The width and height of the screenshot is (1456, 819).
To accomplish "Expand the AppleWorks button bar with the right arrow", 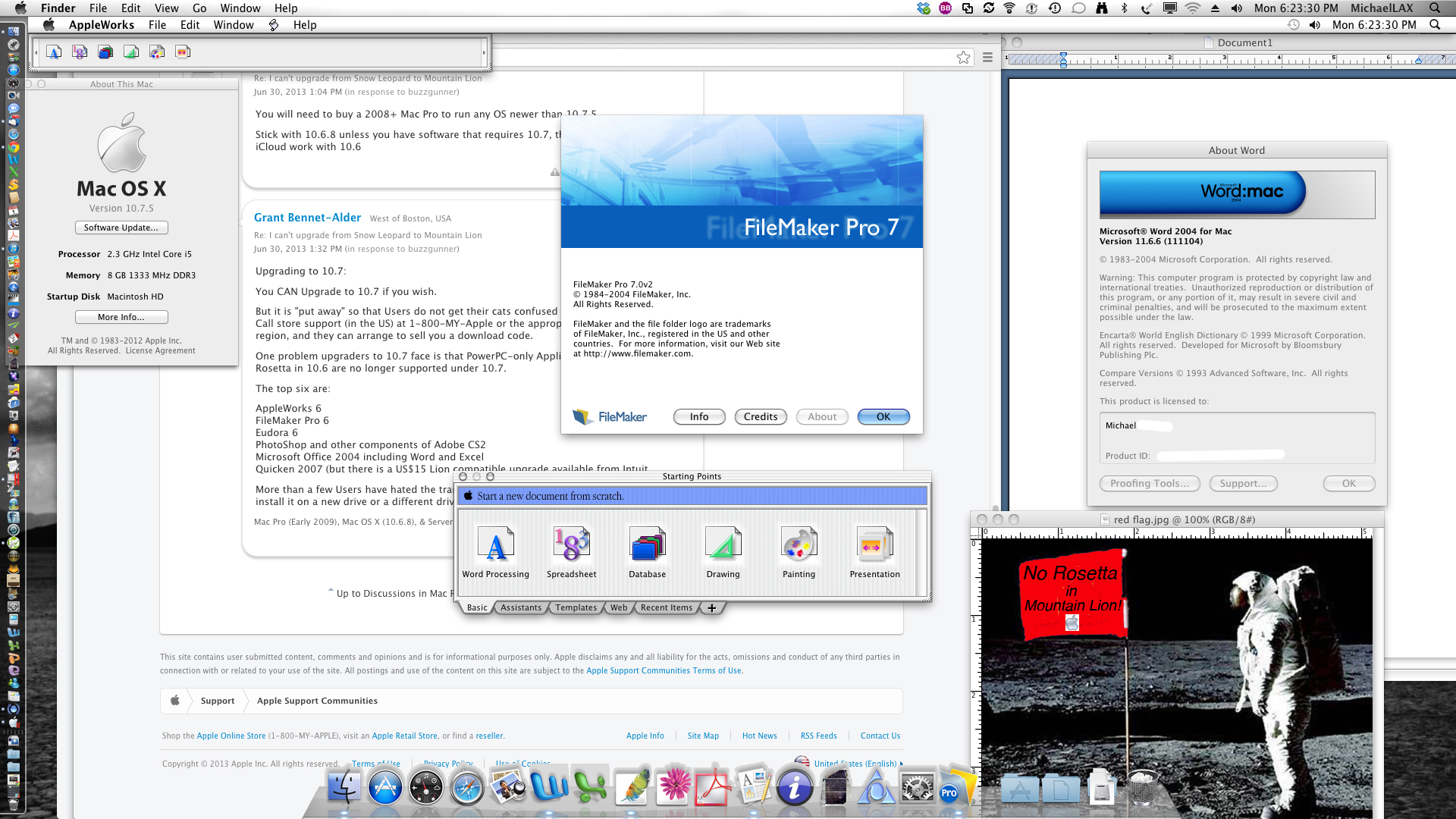I will click(484, 52).
